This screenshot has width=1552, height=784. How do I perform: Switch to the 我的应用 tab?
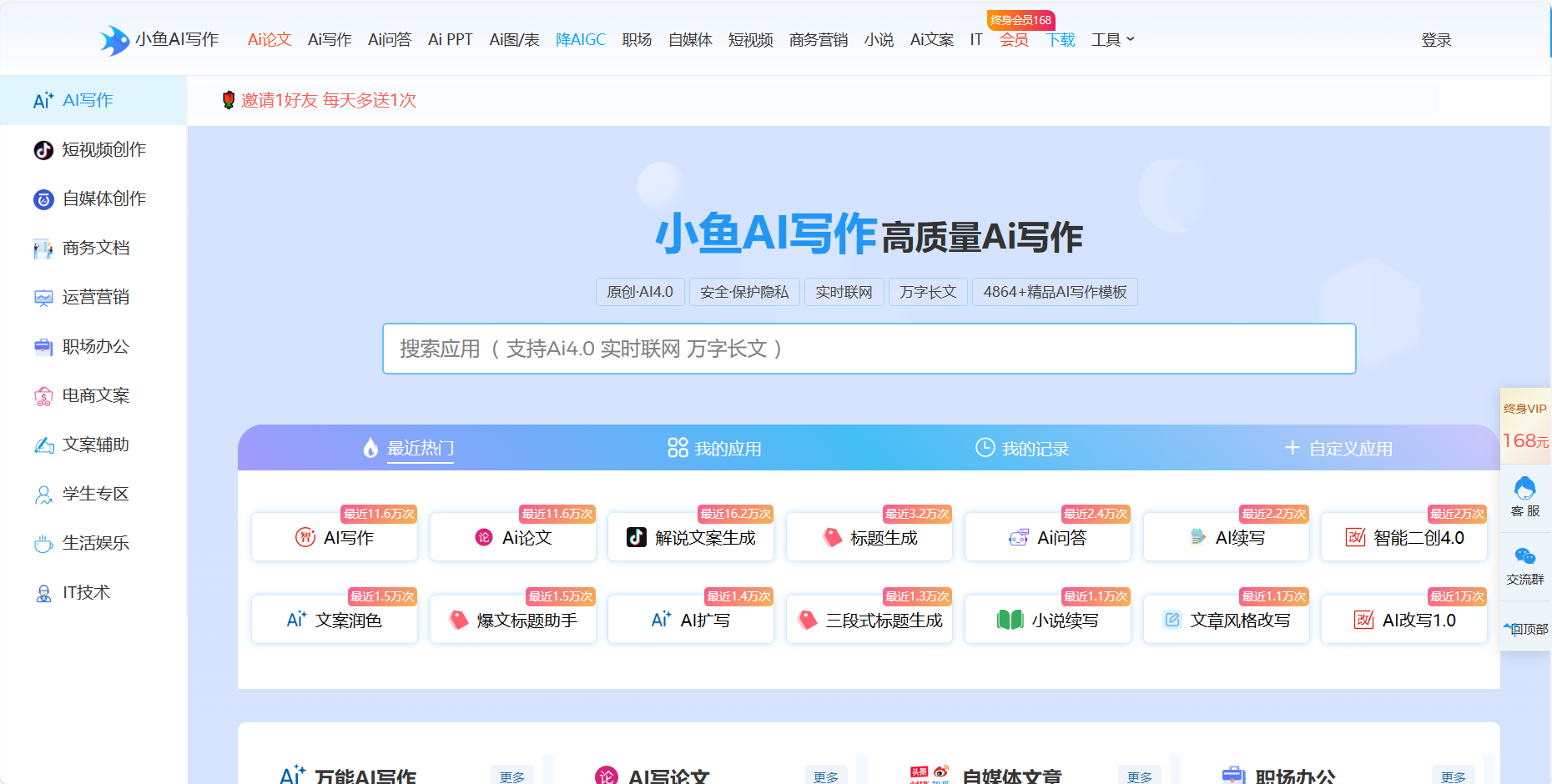(714, 449)
